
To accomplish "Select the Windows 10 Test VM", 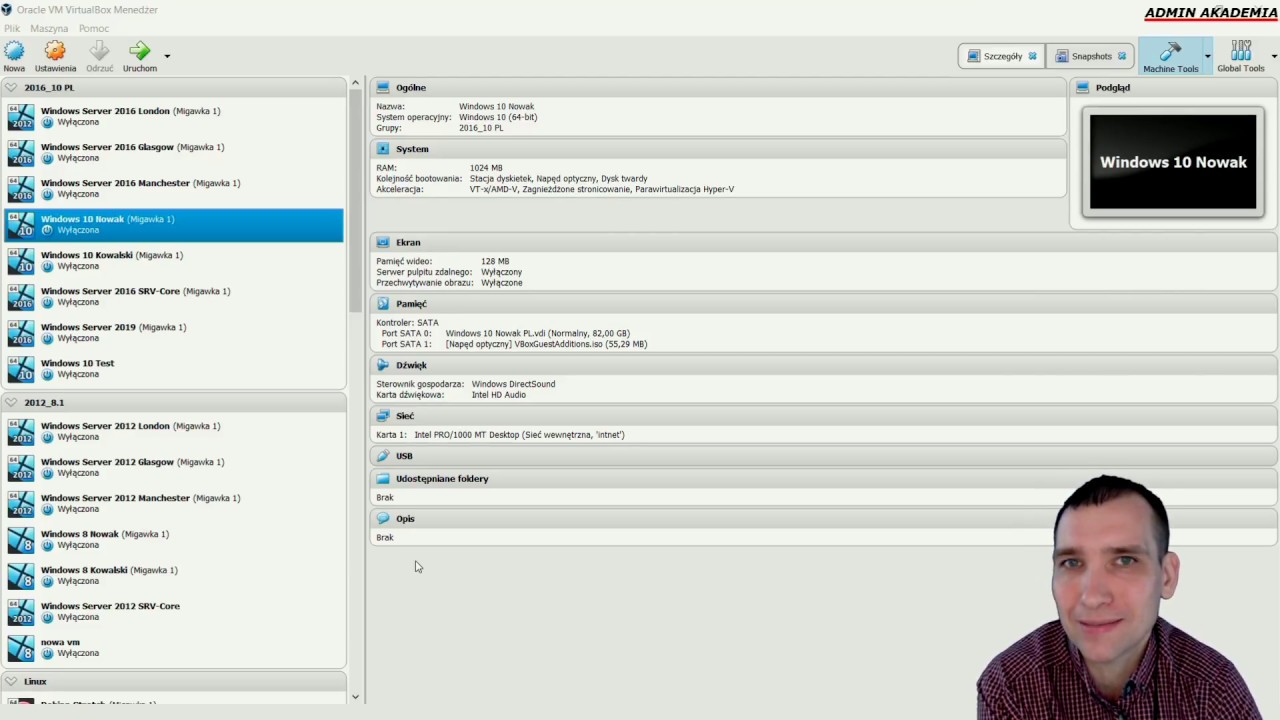I will pyautogui.click(x=174, y=369).
